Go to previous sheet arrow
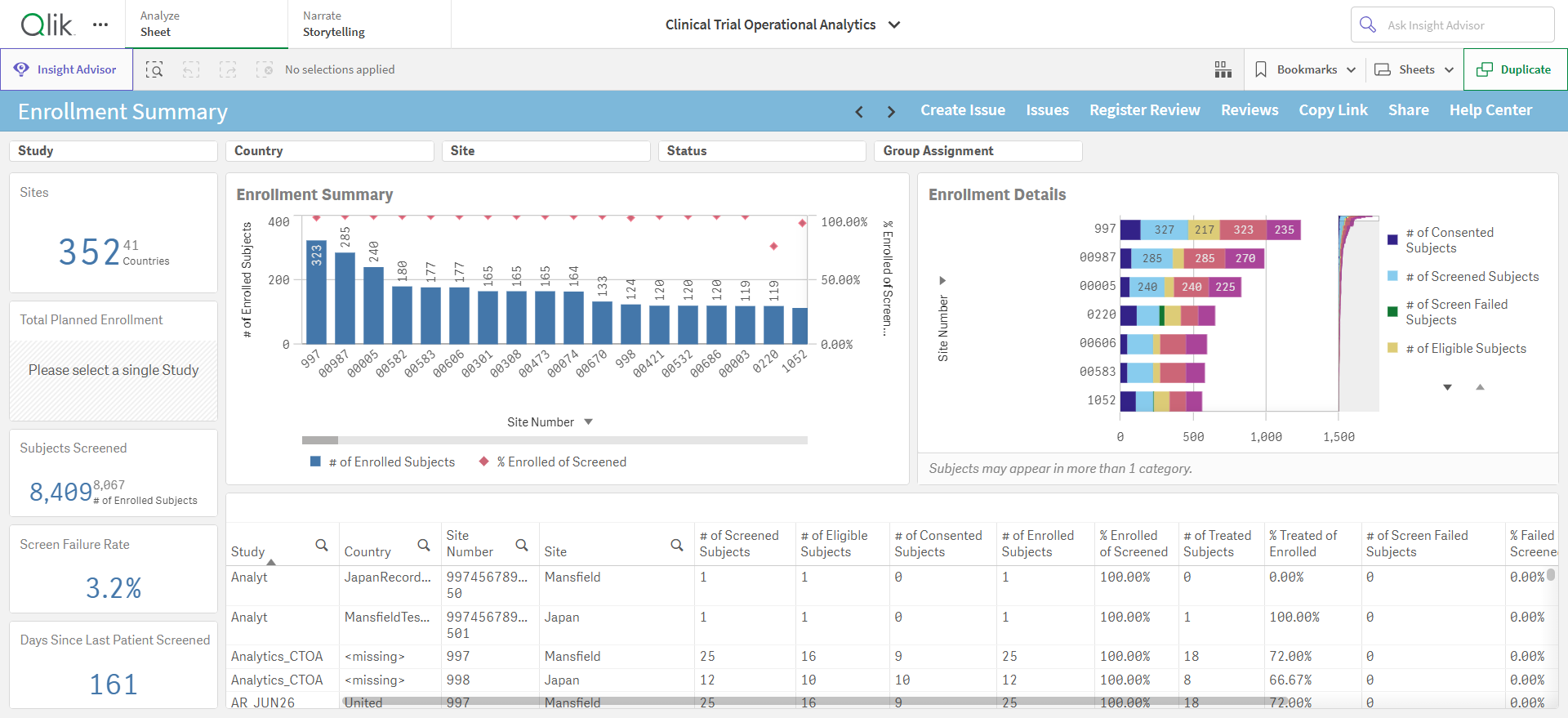 click(x=859, y=112)
